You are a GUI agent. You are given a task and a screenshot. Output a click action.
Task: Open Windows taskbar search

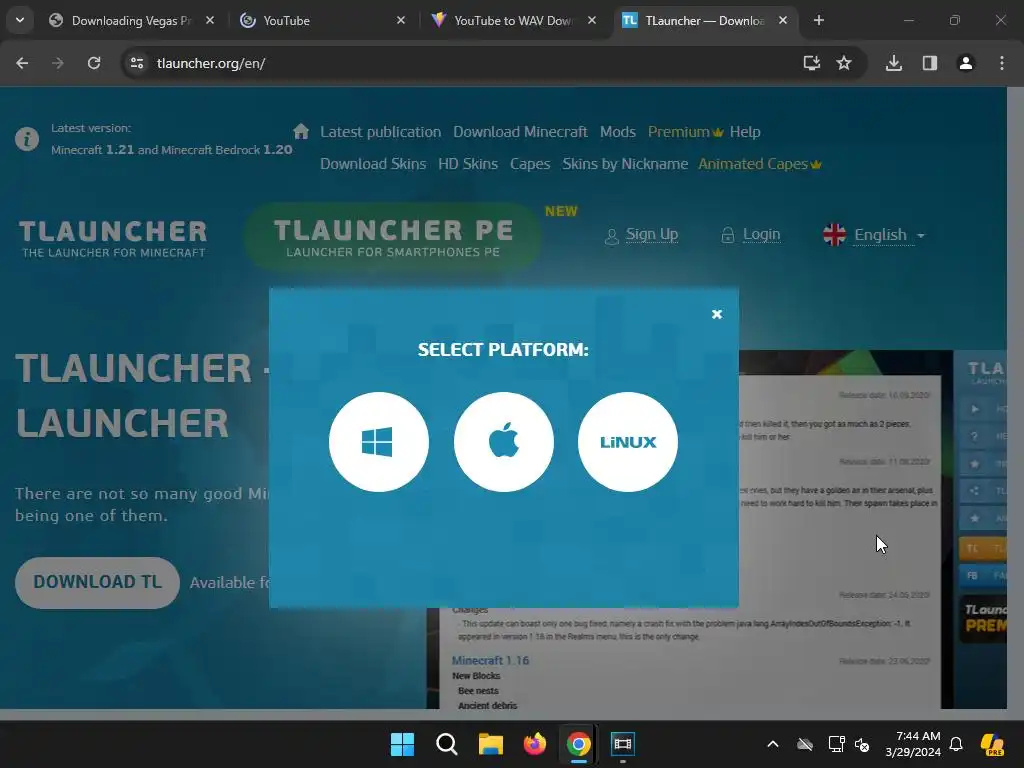click(x=447, y=744)
